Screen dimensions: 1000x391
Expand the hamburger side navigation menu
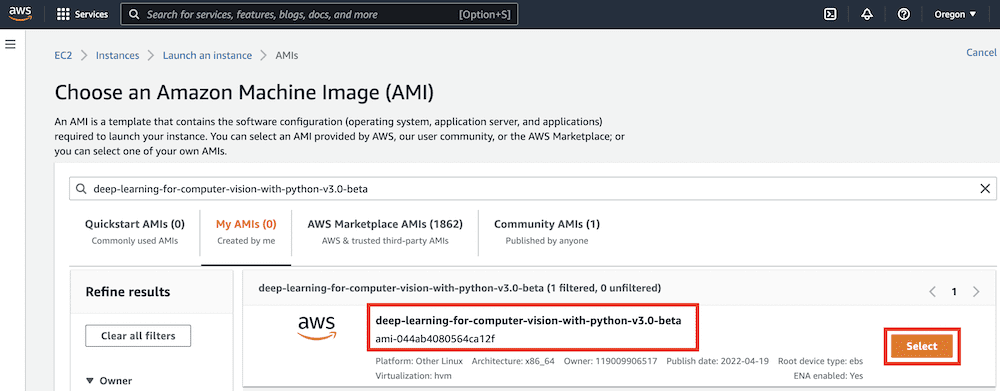point(10,45)
